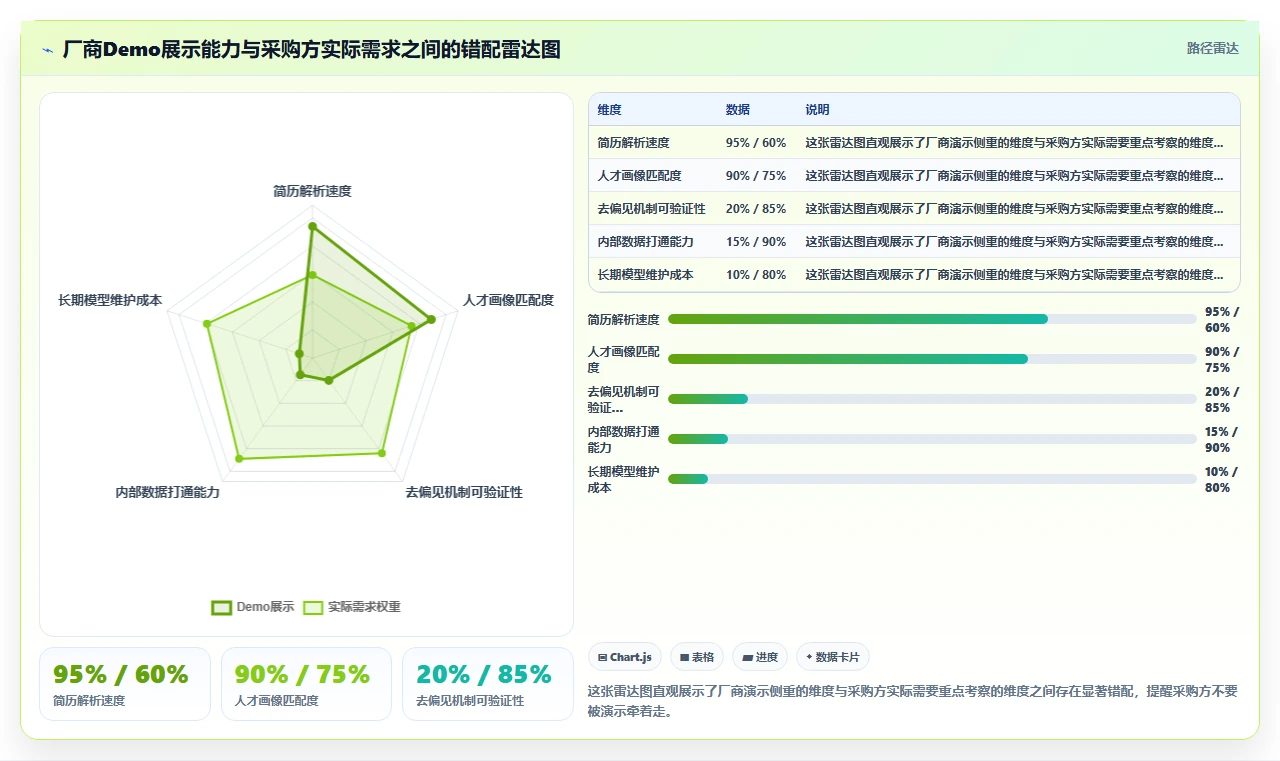Click the chart title heading text
Image resolution: width=1280 pixels, height=761 pixels.
(x=312, y=49)
